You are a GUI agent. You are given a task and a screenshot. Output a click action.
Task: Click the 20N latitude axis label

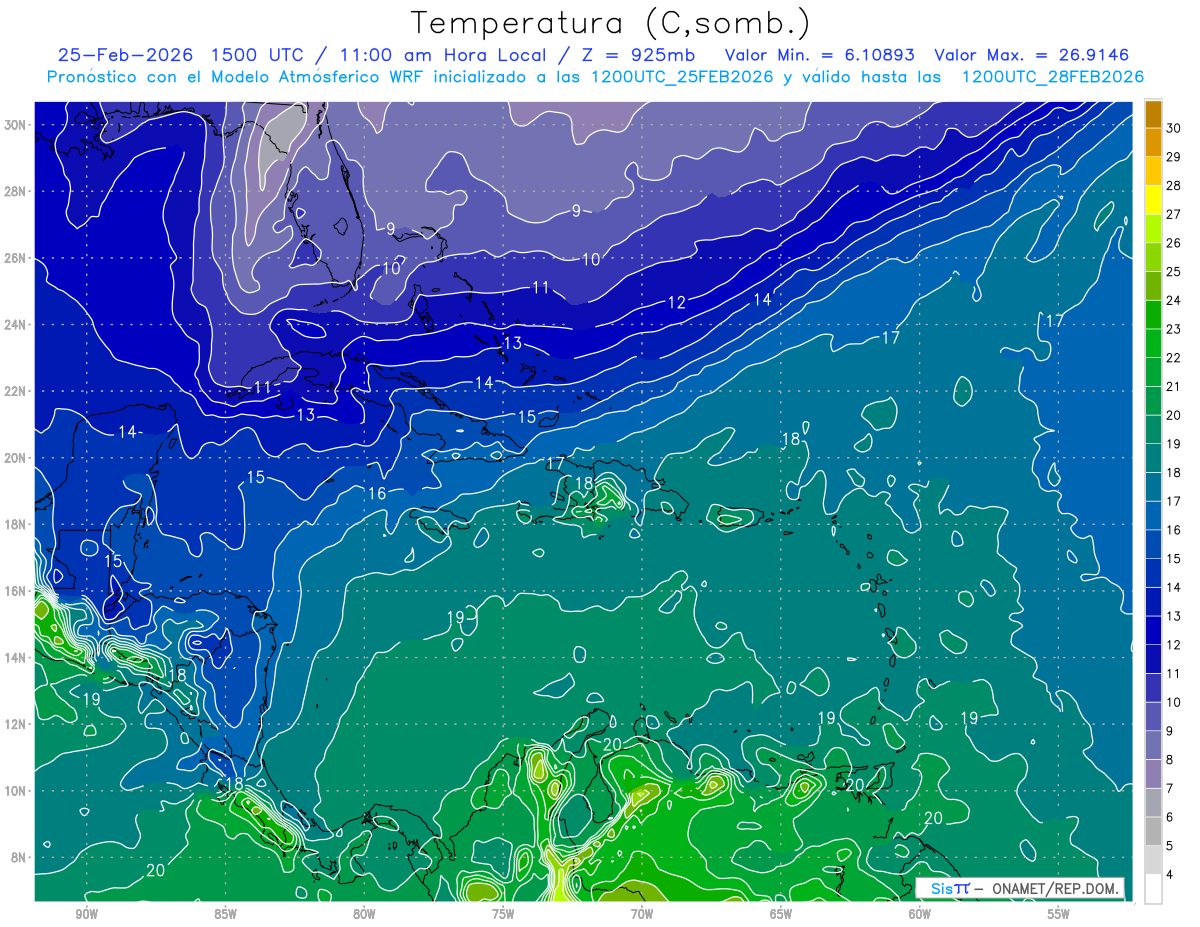click(x=16, y=458)
